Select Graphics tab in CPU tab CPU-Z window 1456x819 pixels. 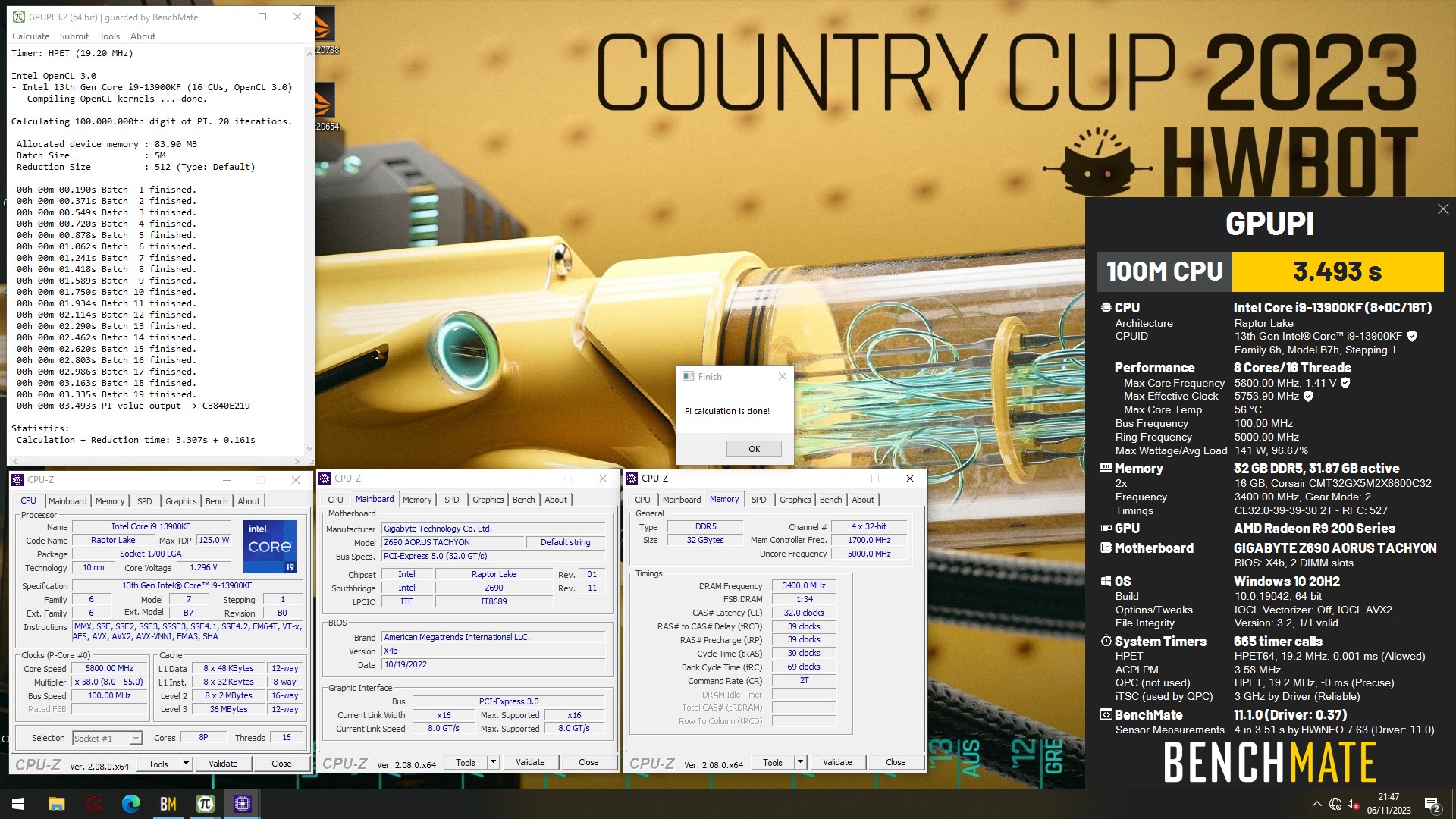[x=180, y=501]
